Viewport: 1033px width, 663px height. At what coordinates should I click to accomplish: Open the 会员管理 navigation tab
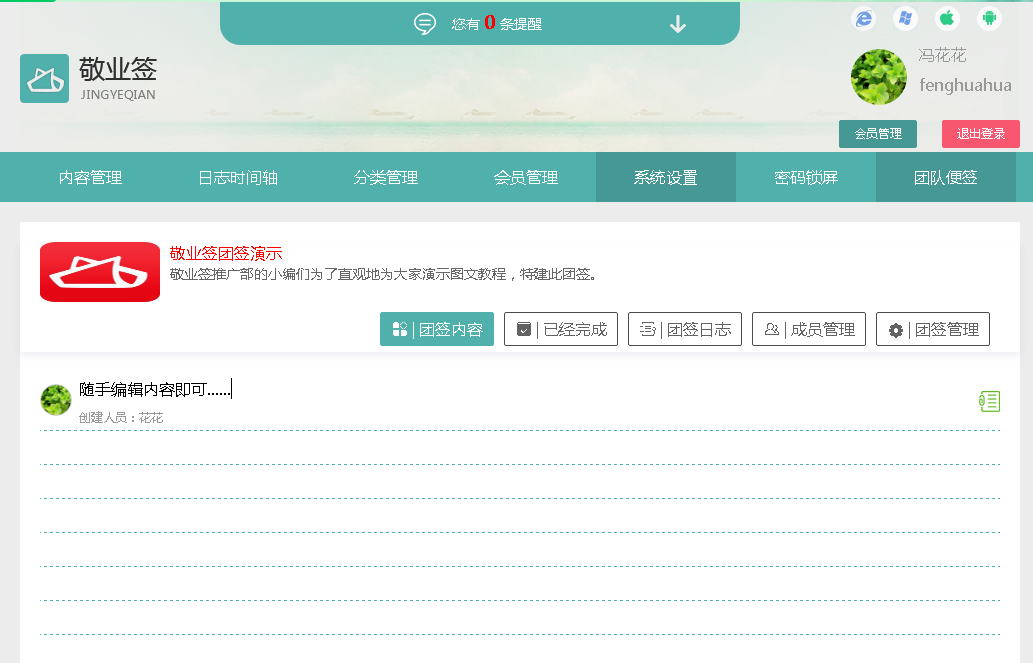click(526, 177)
